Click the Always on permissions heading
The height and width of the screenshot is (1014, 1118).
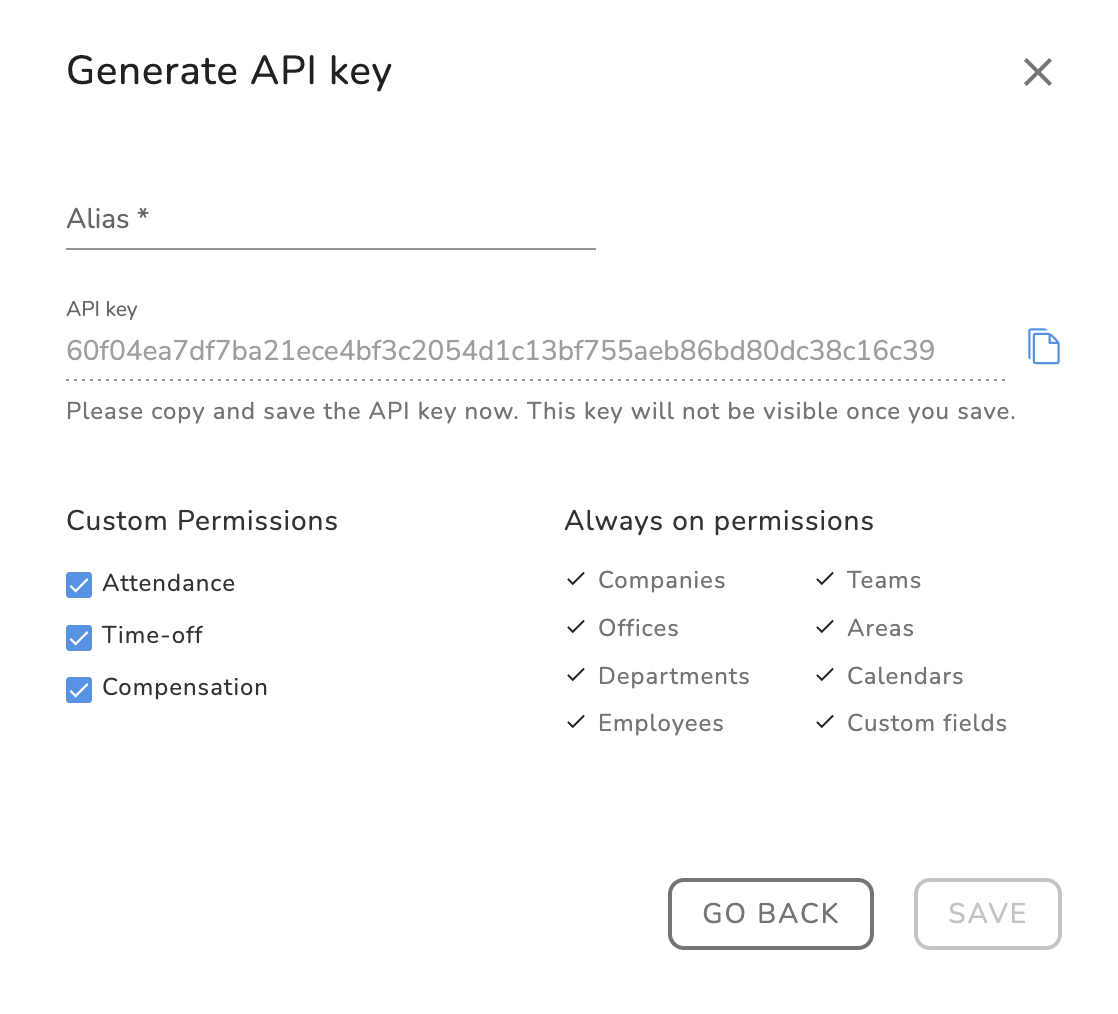(x=719, y=521)
